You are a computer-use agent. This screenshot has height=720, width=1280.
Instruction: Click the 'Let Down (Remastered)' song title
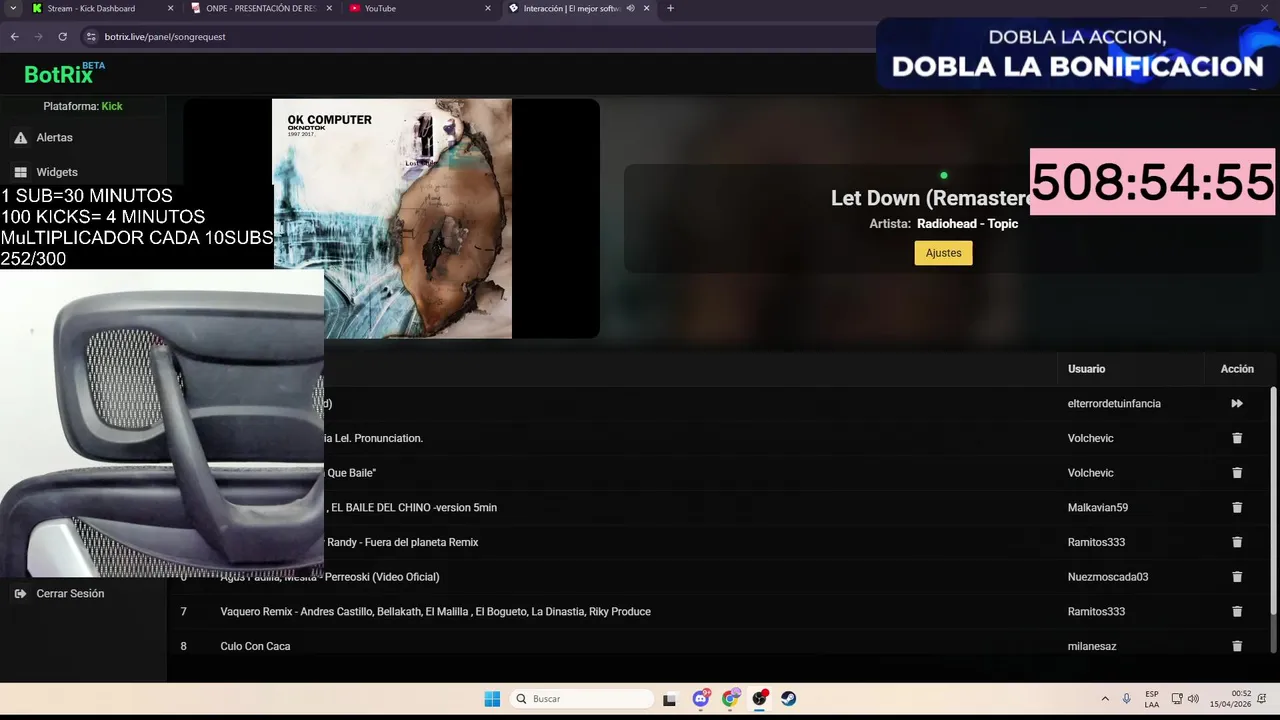(930, 198)
